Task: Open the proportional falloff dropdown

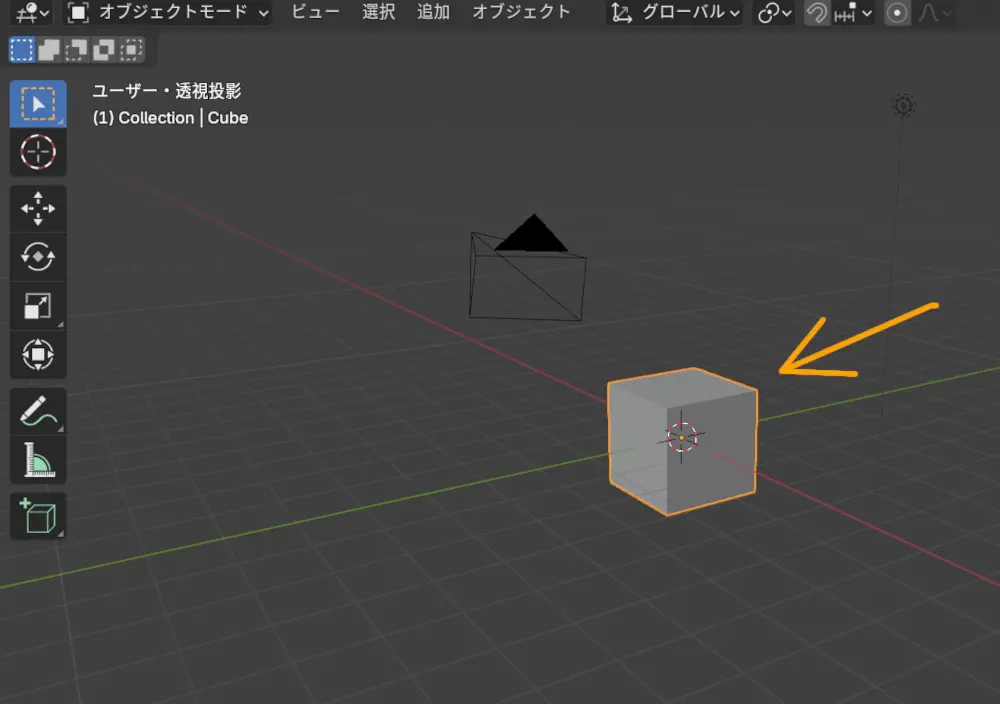Action: coord(934,13)
